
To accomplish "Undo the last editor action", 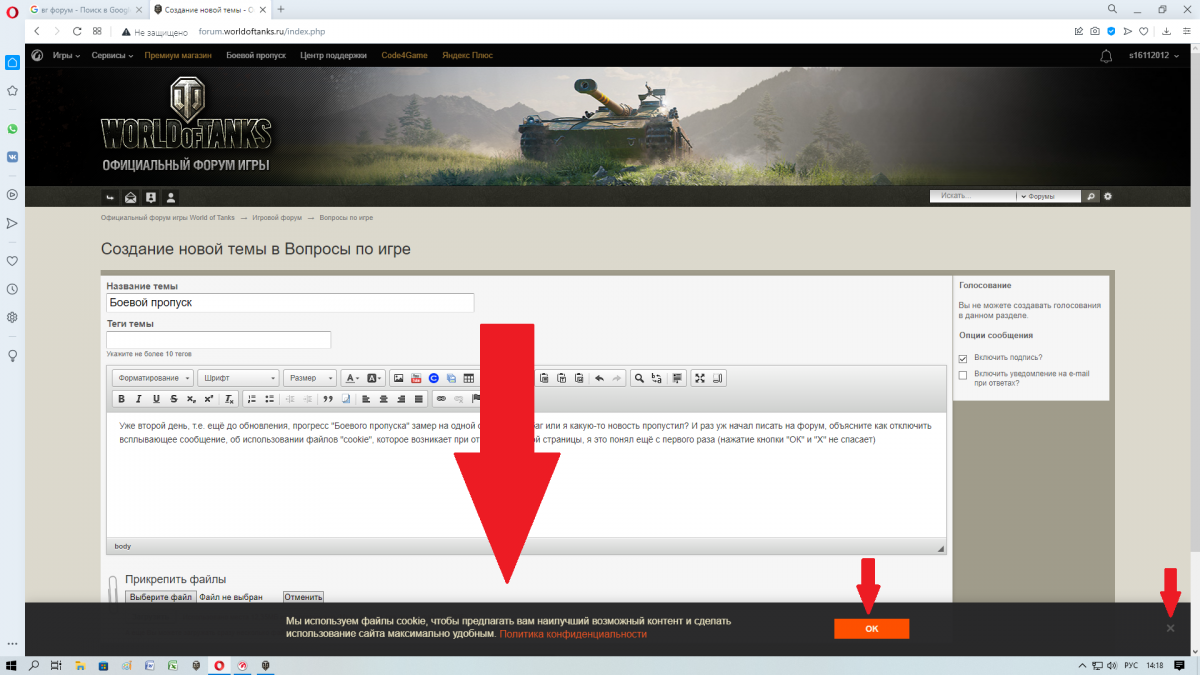I will tap(599, 378).
